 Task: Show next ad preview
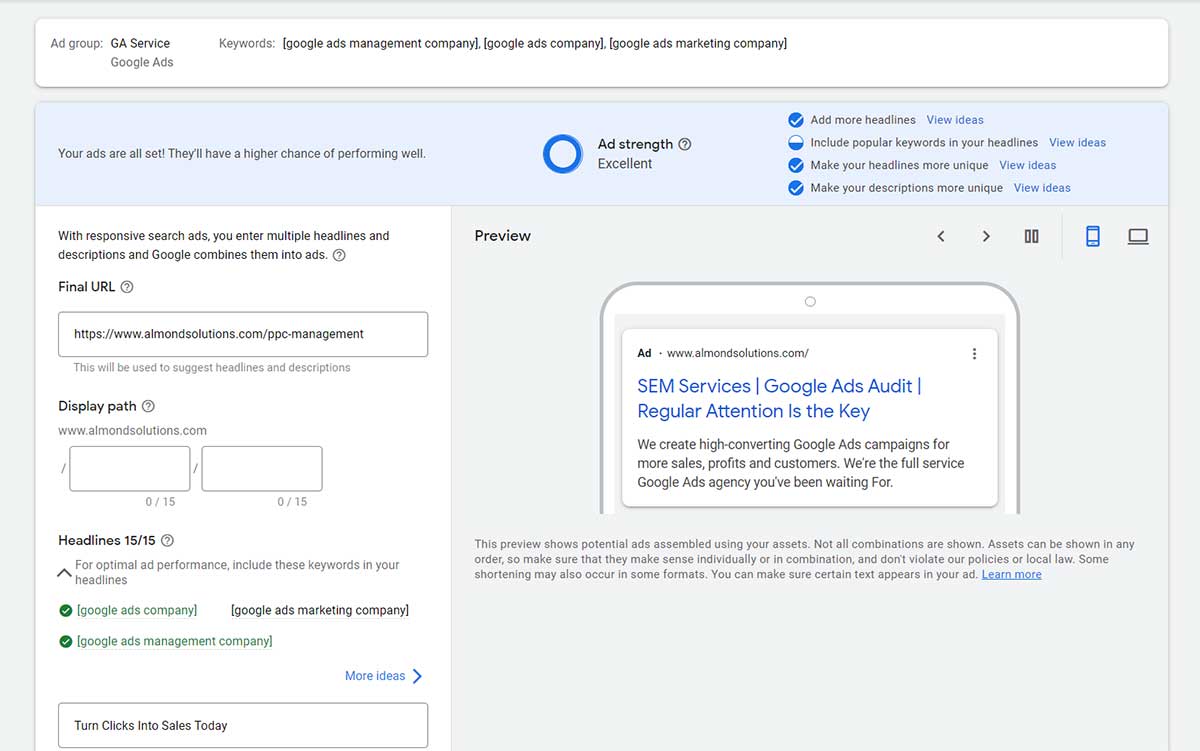pos(986,236)
